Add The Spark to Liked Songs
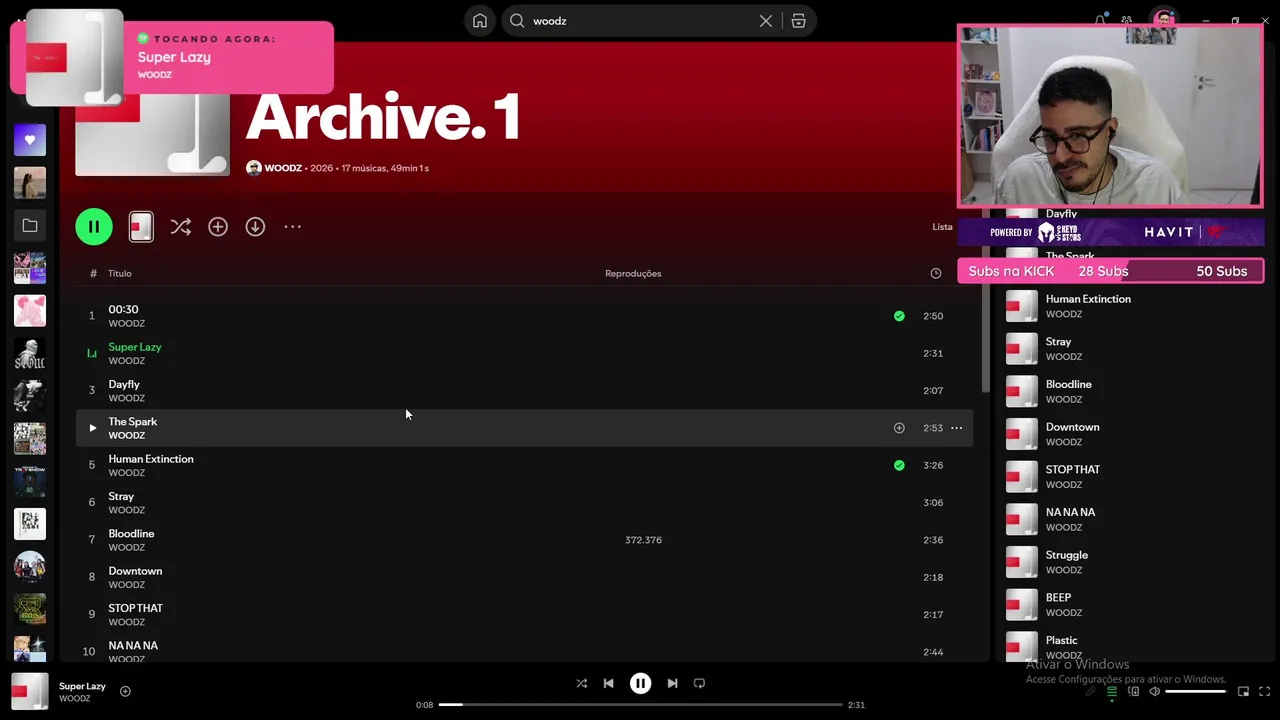1280x720 pixels. pos(899,428)
